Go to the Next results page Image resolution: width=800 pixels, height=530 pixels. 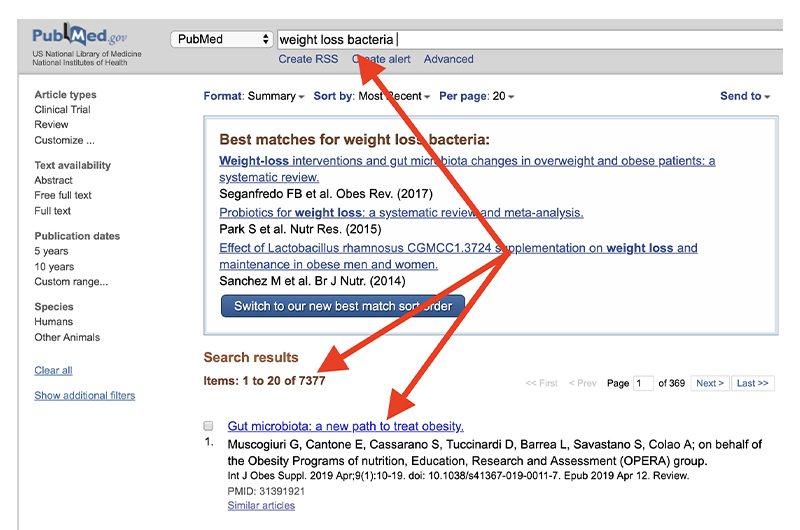709,384
